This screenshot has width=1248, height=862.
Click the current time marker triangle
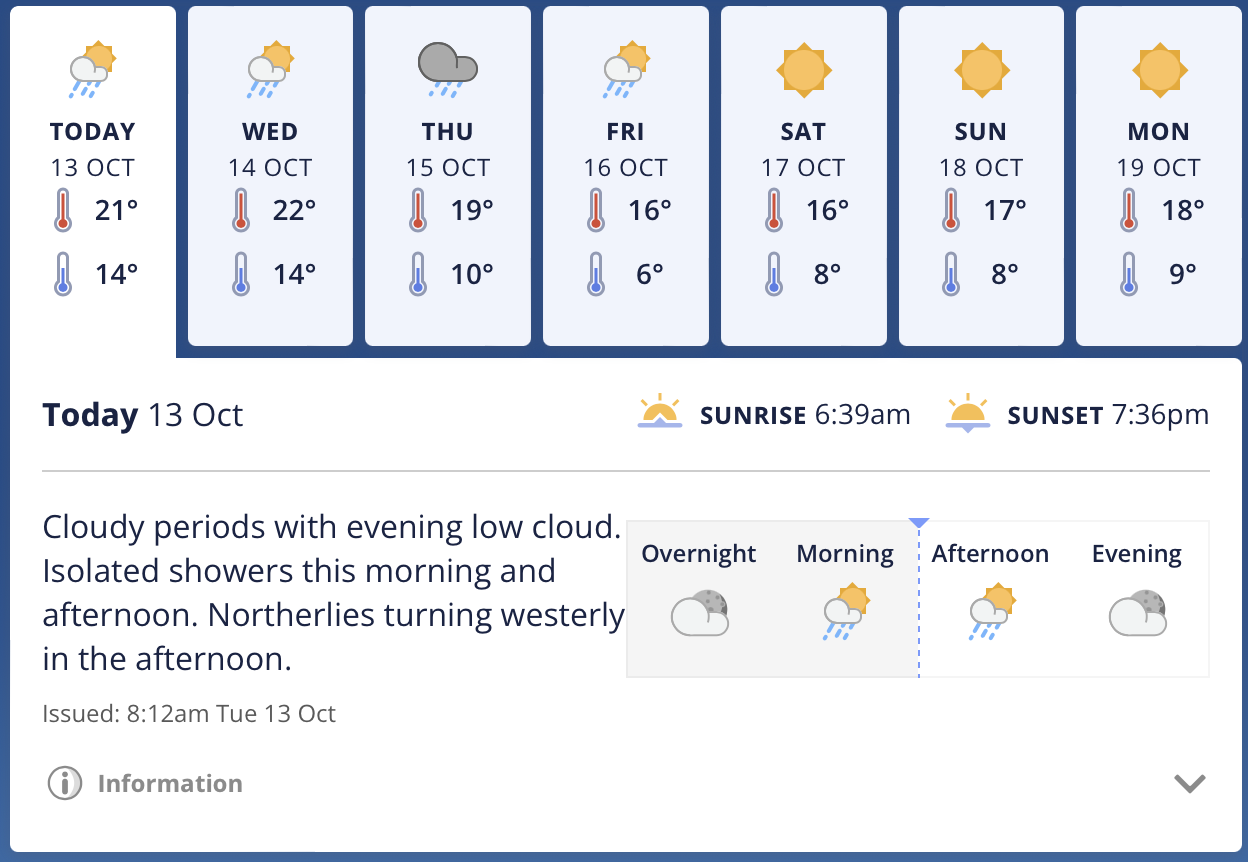tap(919, 523)
